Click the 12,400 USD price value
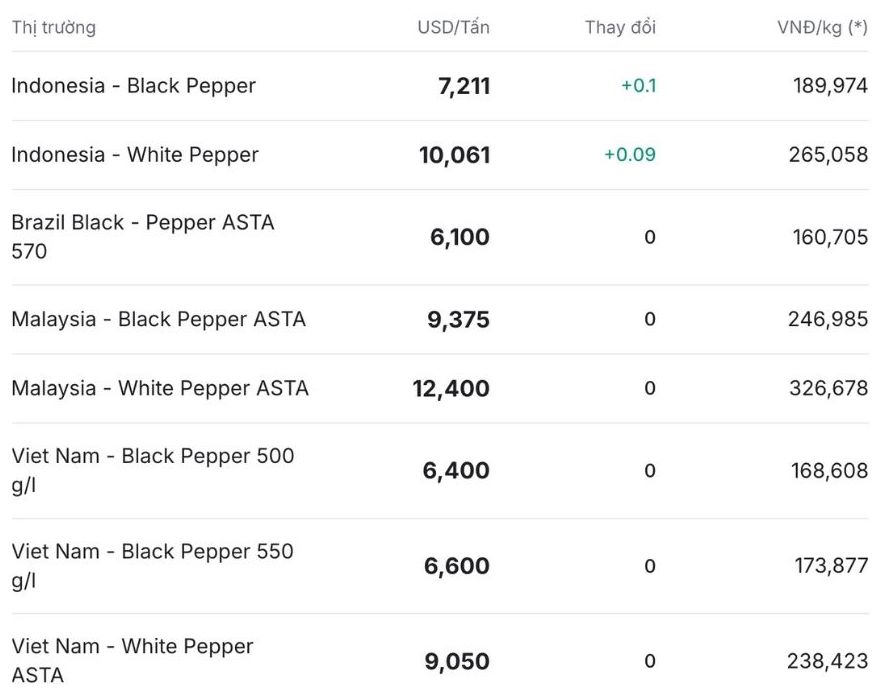878x690 pixels. [x=451, y=388]
